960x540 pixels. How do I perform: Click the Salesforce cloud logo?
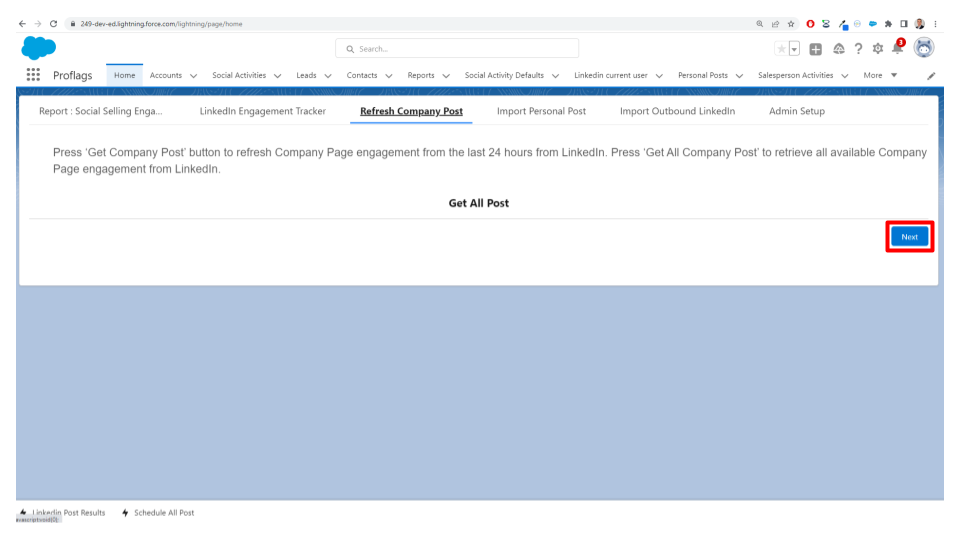39,48
